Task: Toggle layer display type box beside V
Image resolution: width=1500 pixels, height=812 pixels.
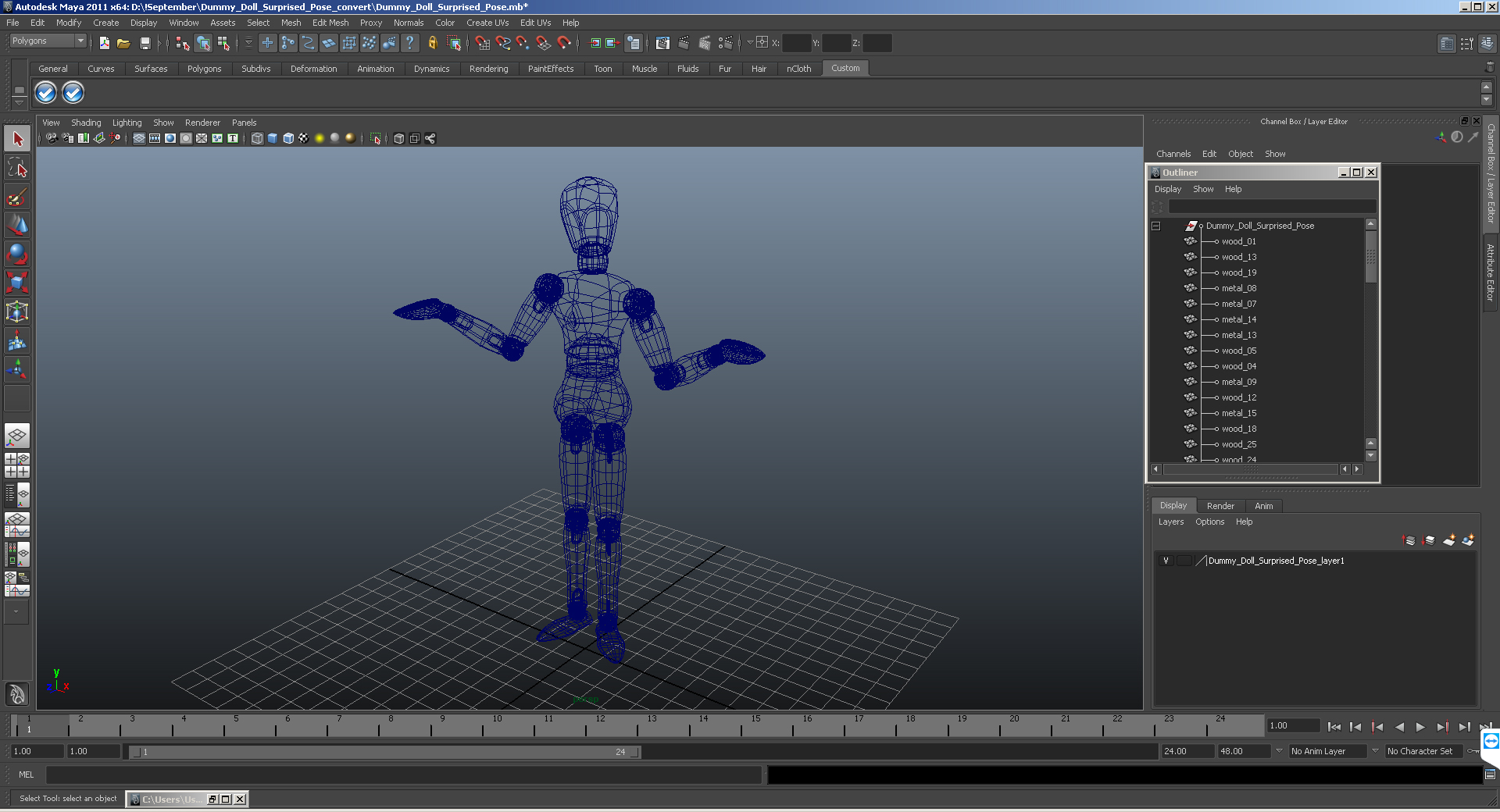Action: [x=1184, y=561]
